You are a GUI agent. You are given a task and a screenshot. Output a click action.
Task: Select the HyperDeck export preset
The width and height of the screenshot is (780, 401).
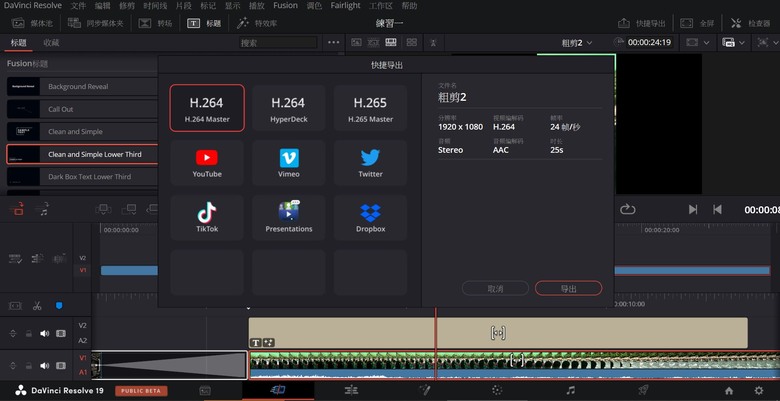tap(289, 108)
